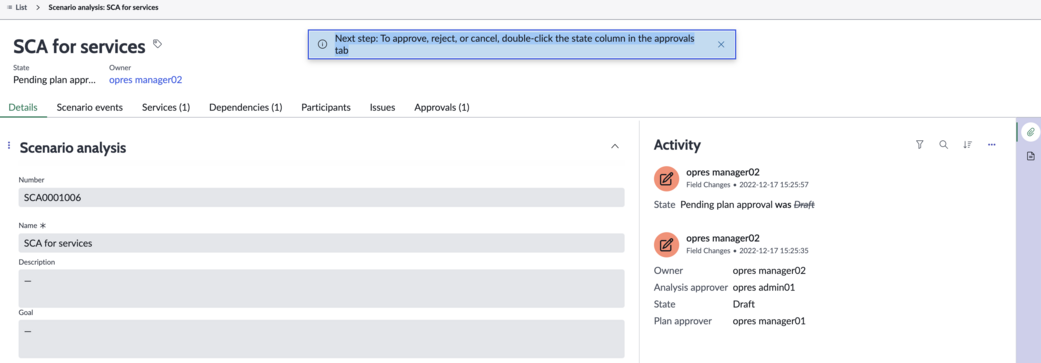
Task: Dismiss the Next step notification banner
Action: 721,44
